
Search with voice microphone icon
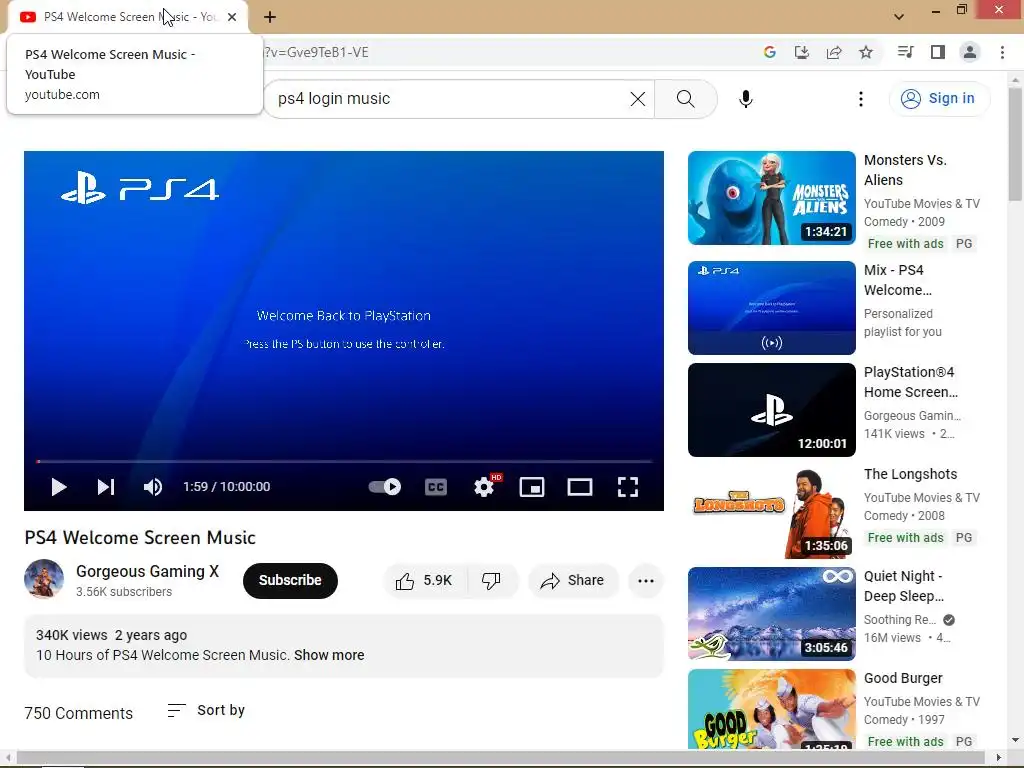tap(746, 99)
